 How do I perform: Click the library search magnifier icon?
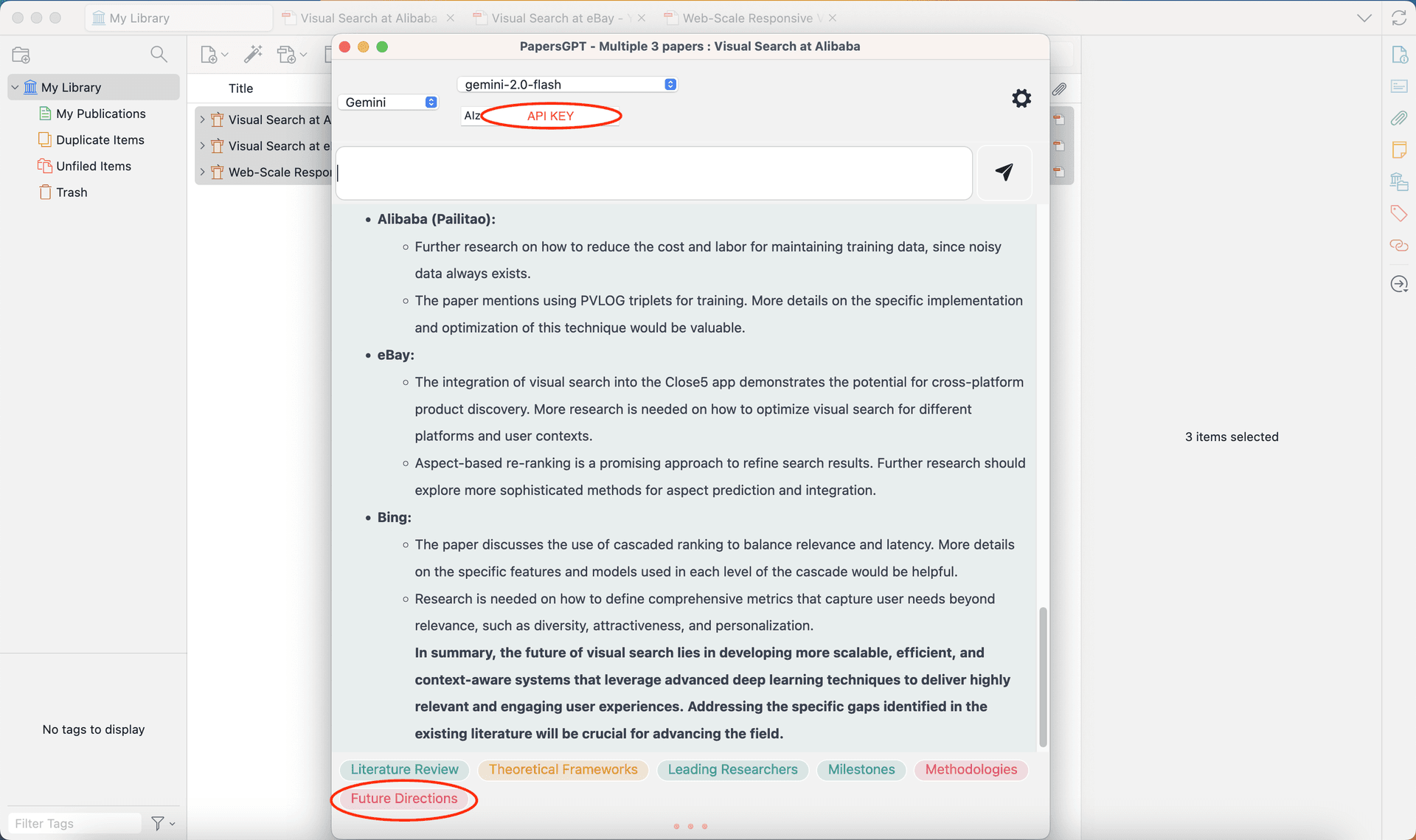point(158,54)
